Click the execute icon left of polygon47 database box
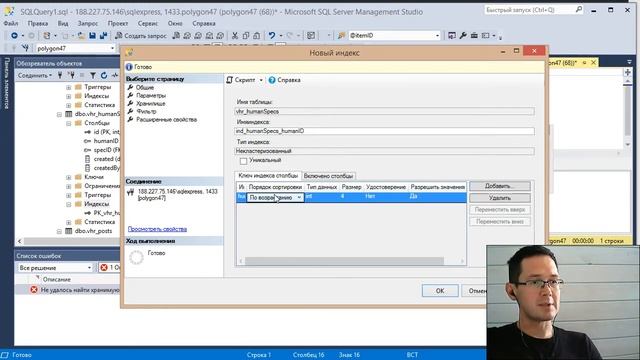This screenshot has width=640, height=360. pyautogui.click(x=25, y=48)
